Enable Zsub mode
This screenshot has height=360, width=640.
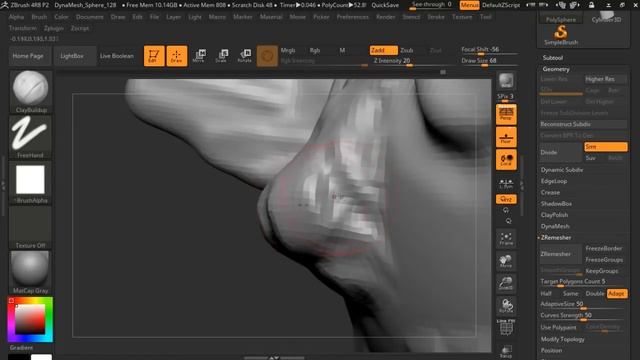point(408,50)
